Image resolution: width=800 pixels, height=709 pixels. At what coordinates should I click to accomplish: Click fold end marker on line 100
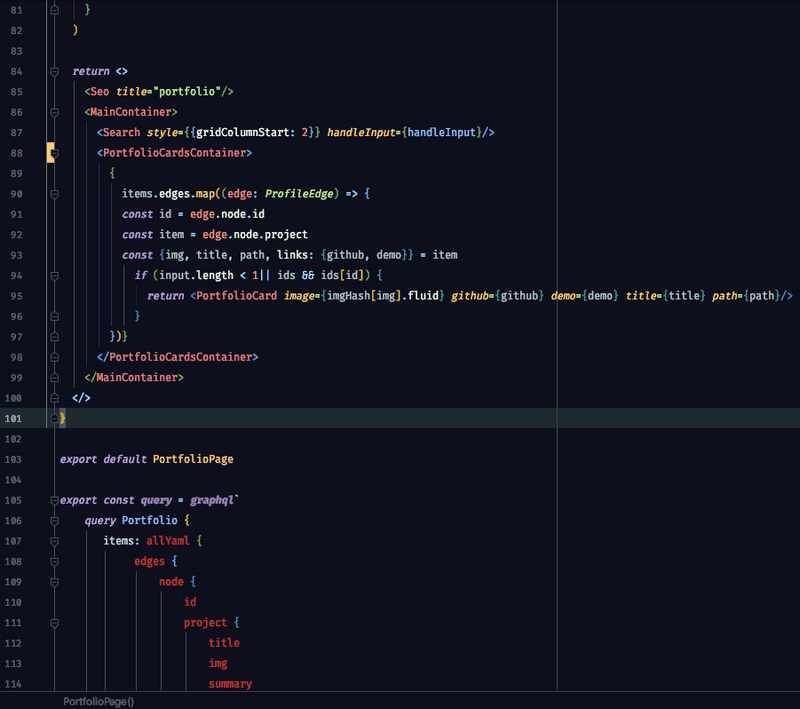55,398
